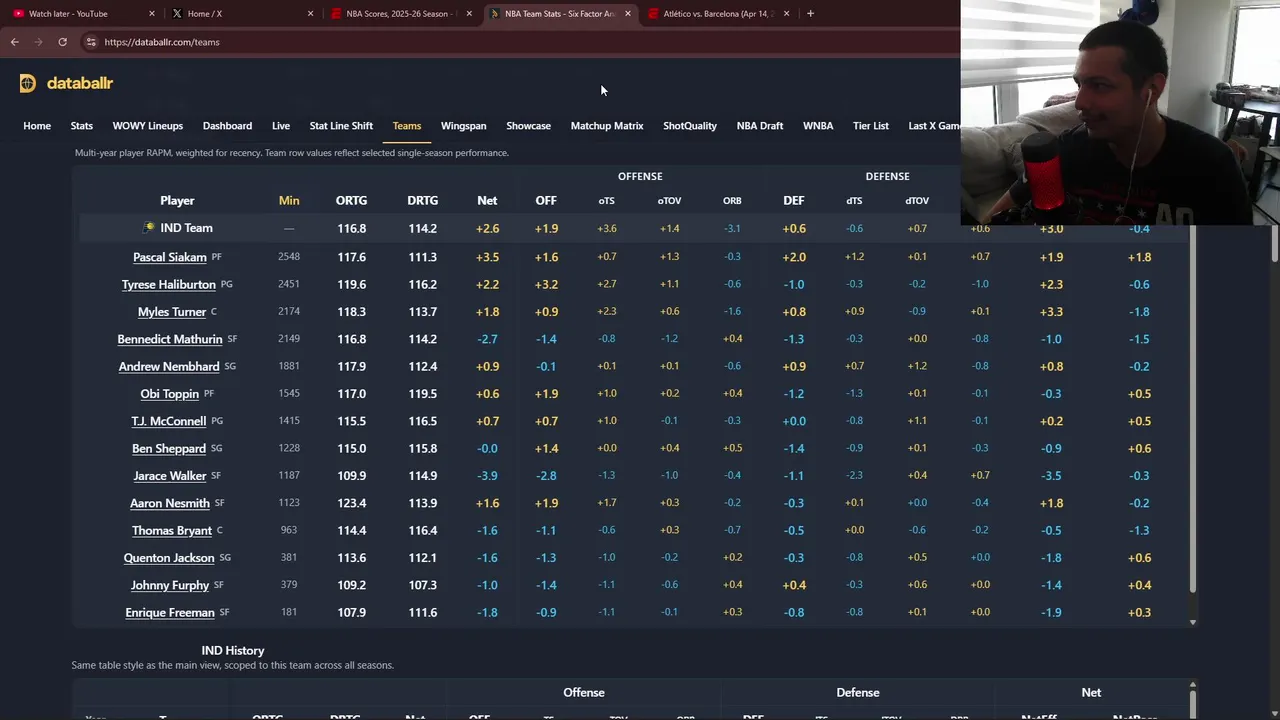Viewport: 1280px width, 720px height.
Task: Open Matchup Matrix page
Action: [607, 126]
